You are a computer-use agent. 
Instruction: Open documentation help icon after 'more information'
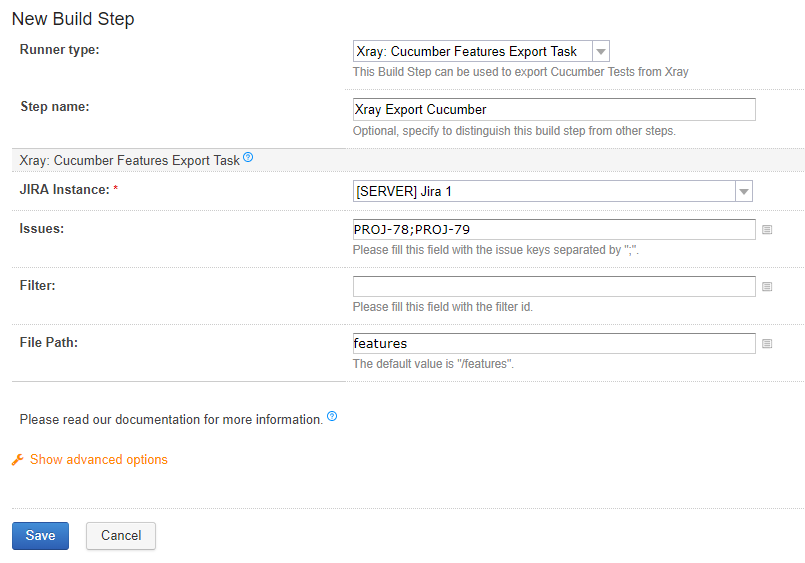click(x=332, y=416)
